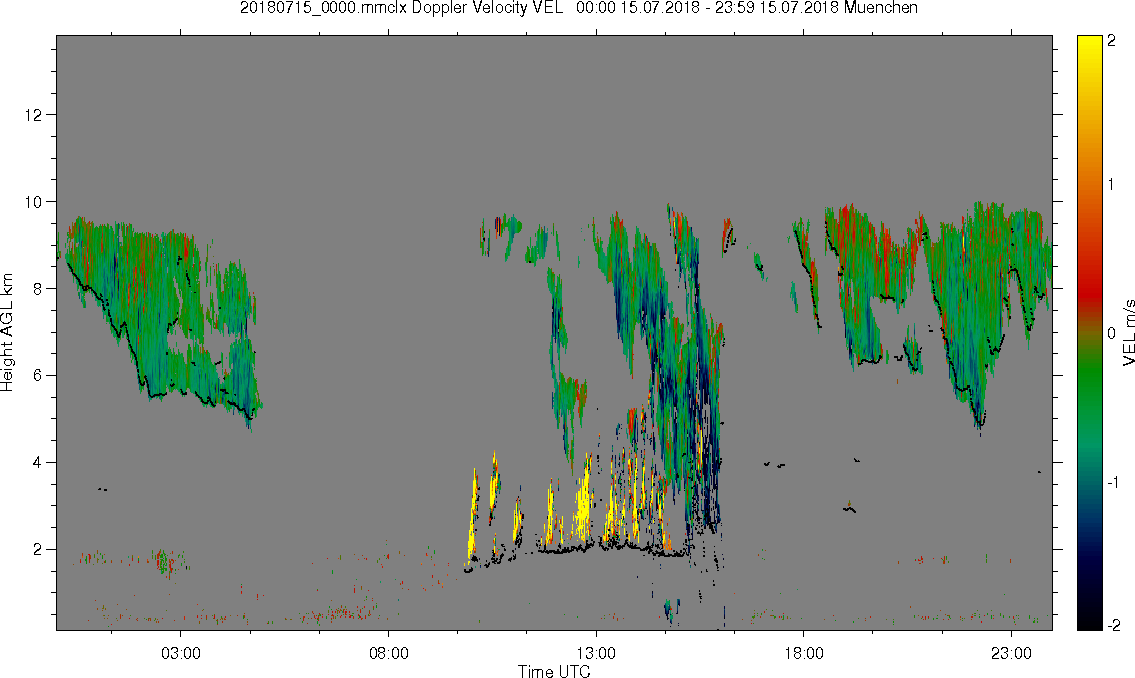
Task: Click the 'Time UTC' x-axis label
Action: 554,671
